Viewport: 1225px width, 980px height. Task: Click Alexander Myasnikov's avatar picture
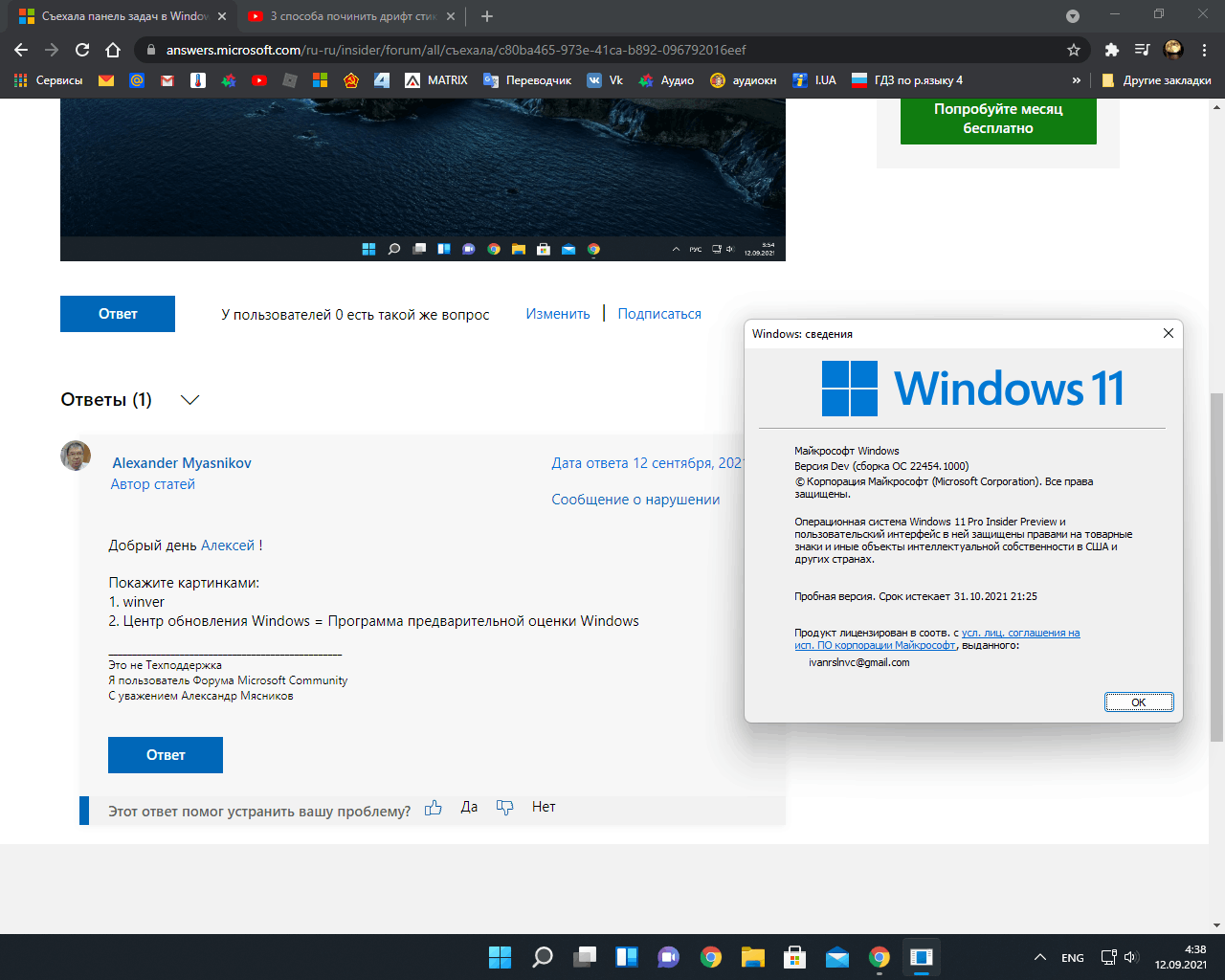point(76,456)
